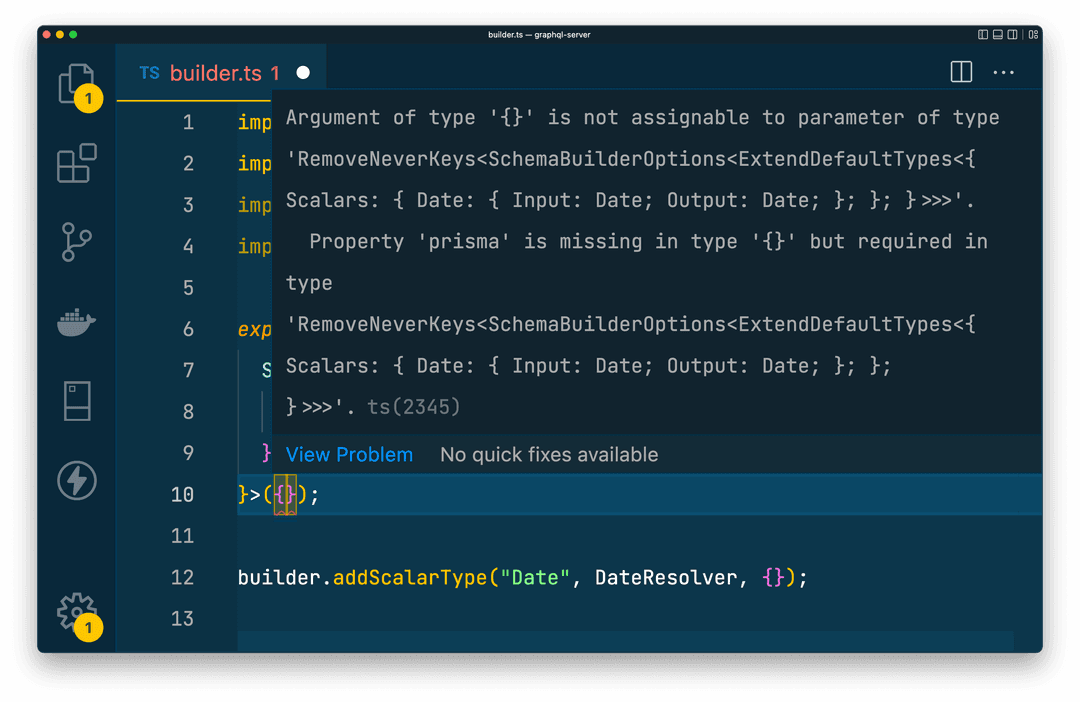Click the unsaved changes dot on builder.ts
Image resolution: width=1080 pixels, height=702 pixels.
coord(301,71)
